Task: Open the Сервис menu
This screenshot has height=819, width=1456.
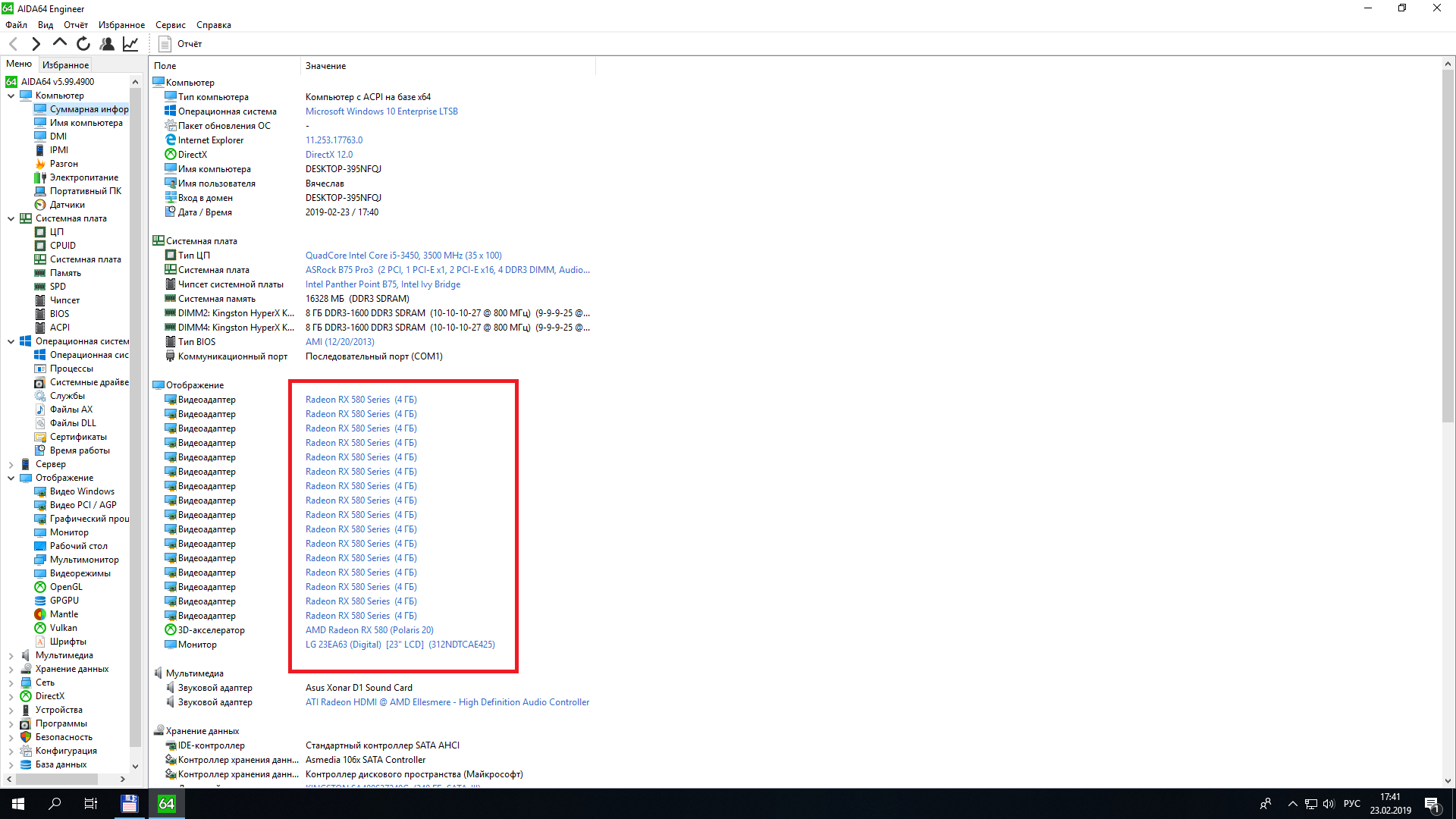Action: coord(170,25)
